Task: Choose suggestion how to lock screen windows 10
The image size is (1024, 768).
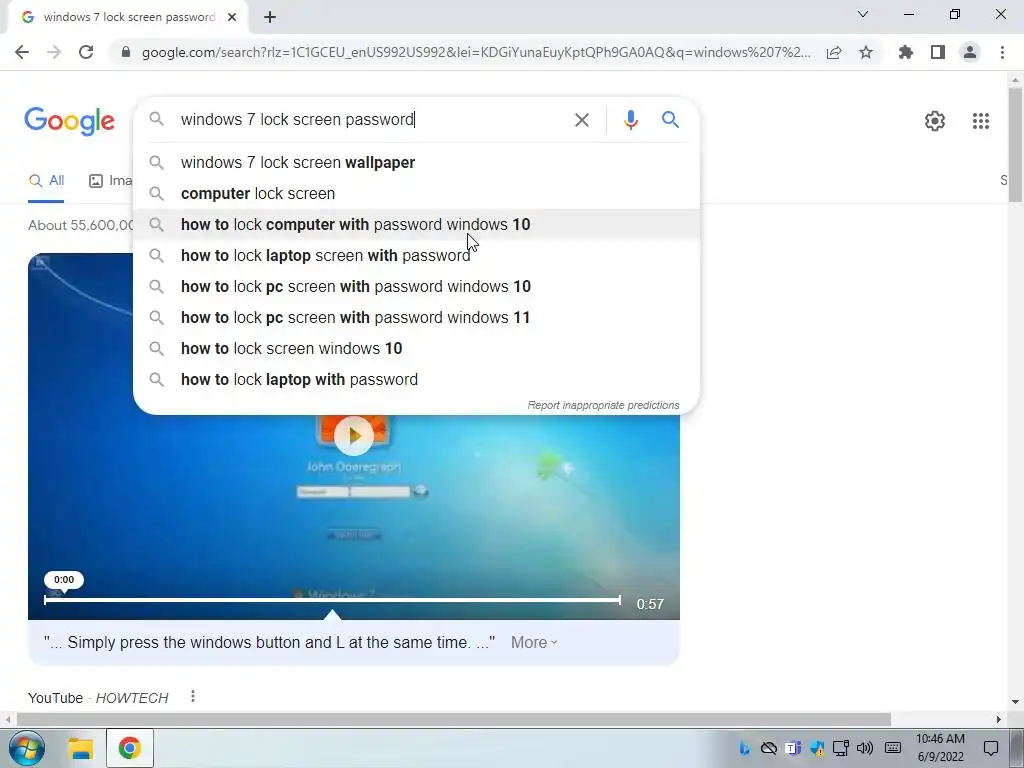Action: click(416, 349)
